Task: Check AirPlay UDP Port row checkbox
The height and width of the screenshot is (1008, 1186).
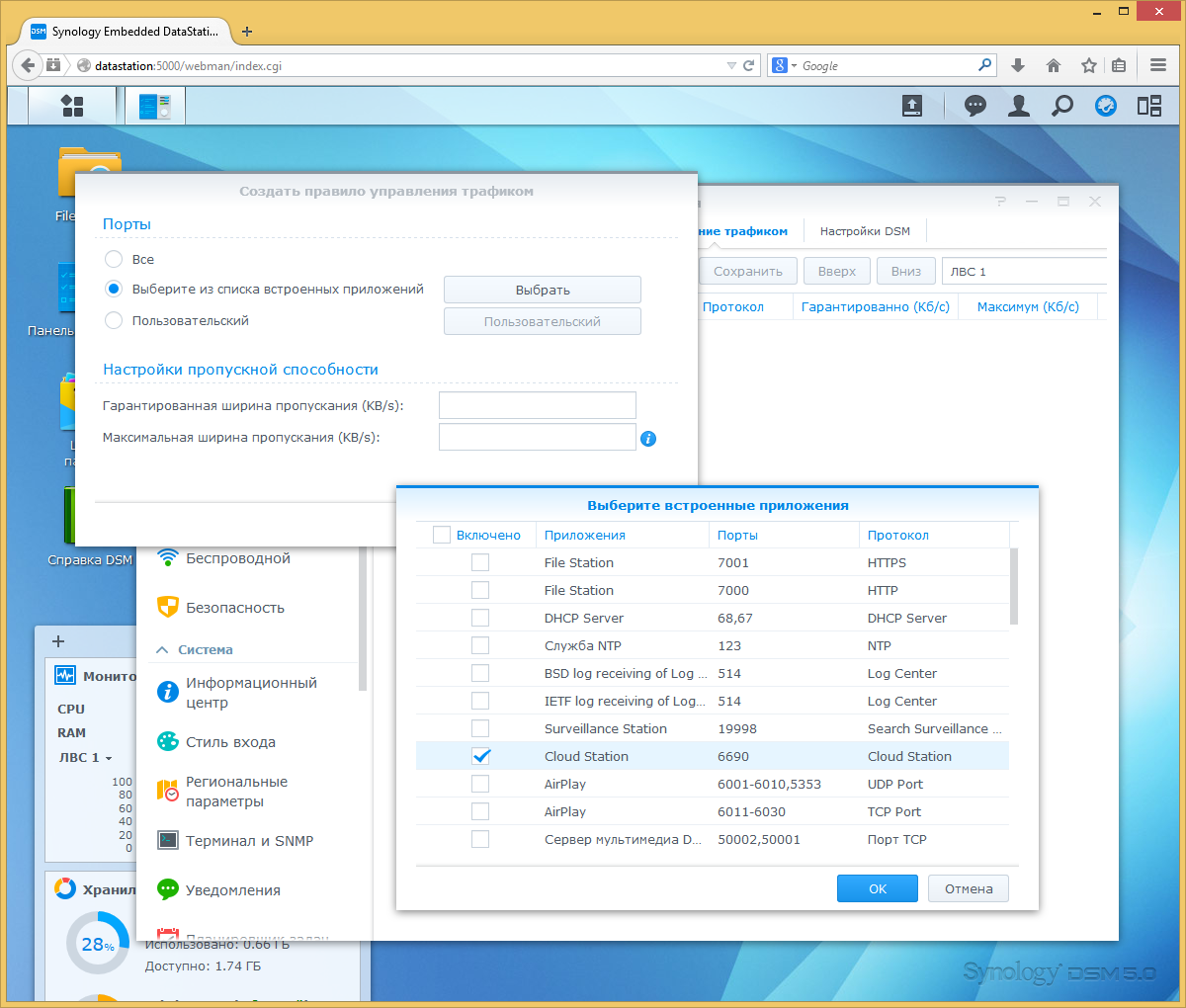Action: click(480, 784)
